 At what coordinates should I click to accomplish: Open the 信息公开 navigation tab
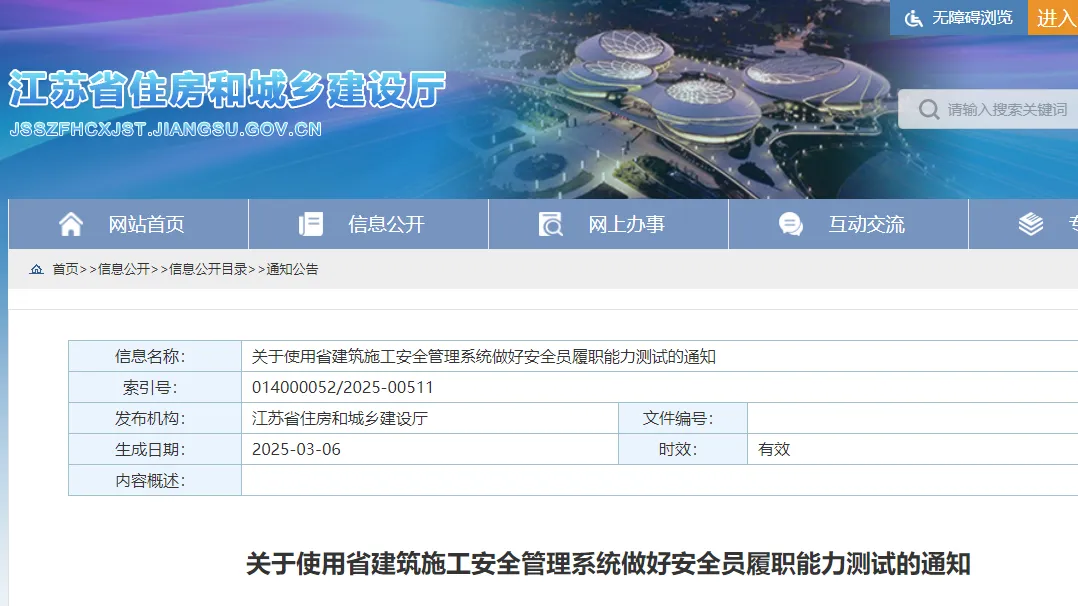(x=384, y=223)
